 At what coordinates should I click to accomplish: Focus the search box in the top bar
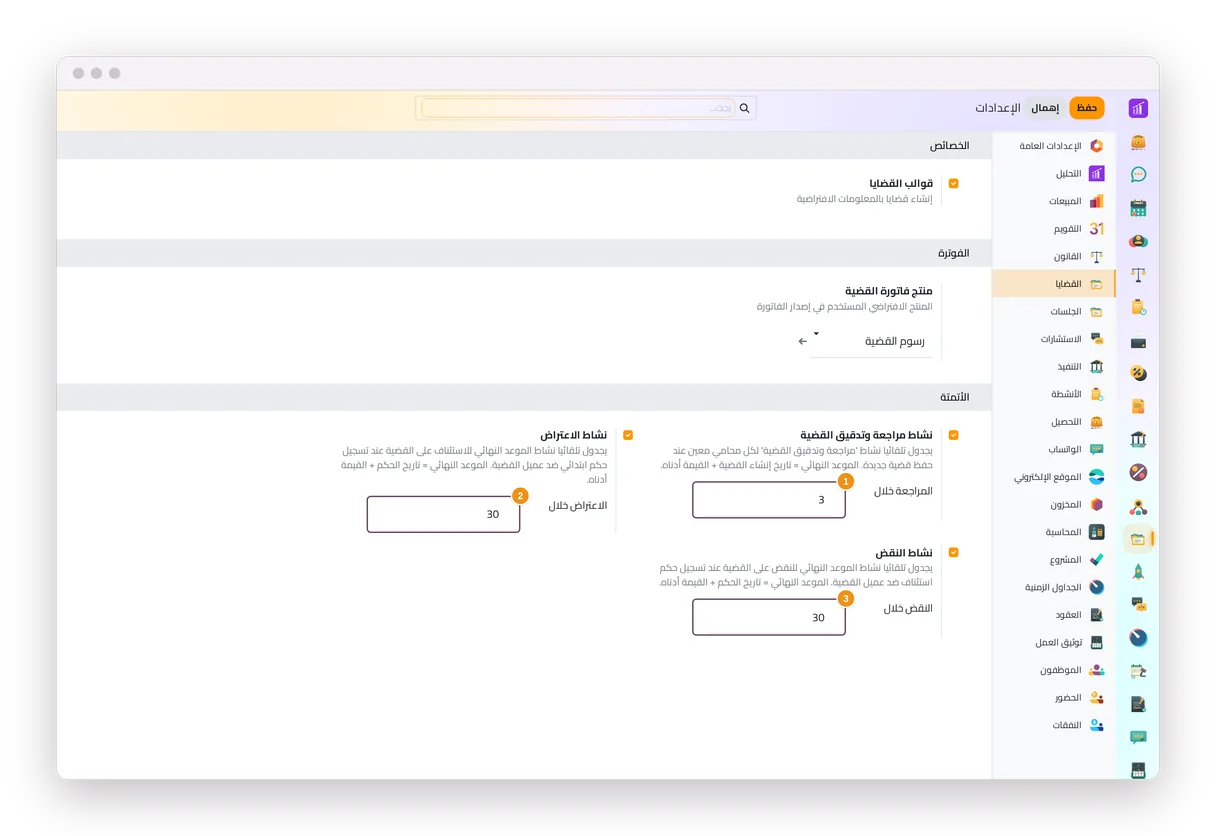(578, 108)
